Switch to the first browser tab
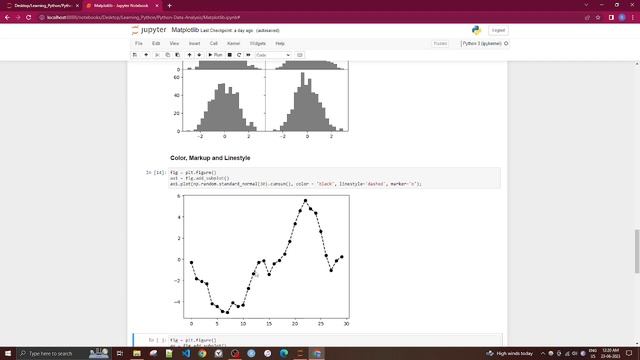 (x=42, y=6)
